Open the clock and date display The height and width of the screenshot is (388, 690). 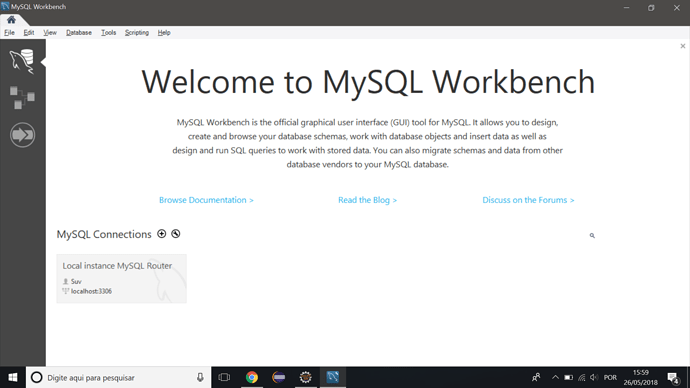pyautogui.click(x=641, y=377)
